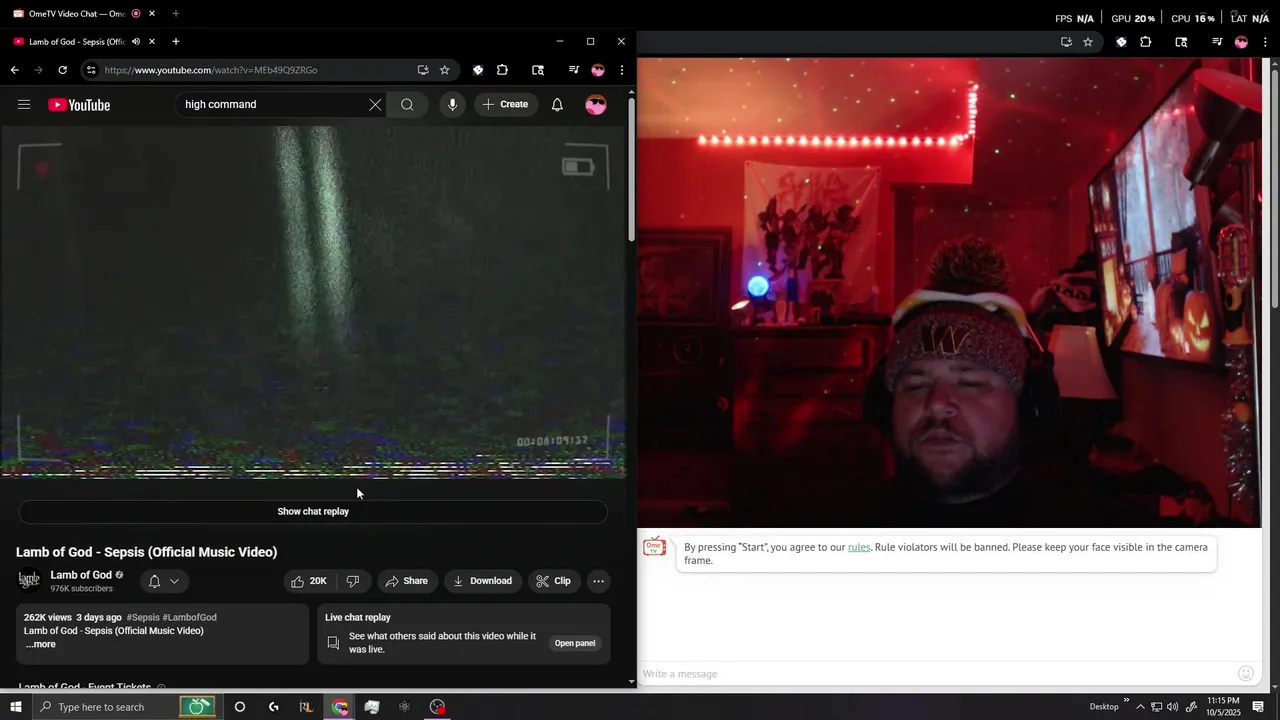Open the #Sepsis hashtag link
This screenshot has height=720, width=1280.
coord(143,618)
